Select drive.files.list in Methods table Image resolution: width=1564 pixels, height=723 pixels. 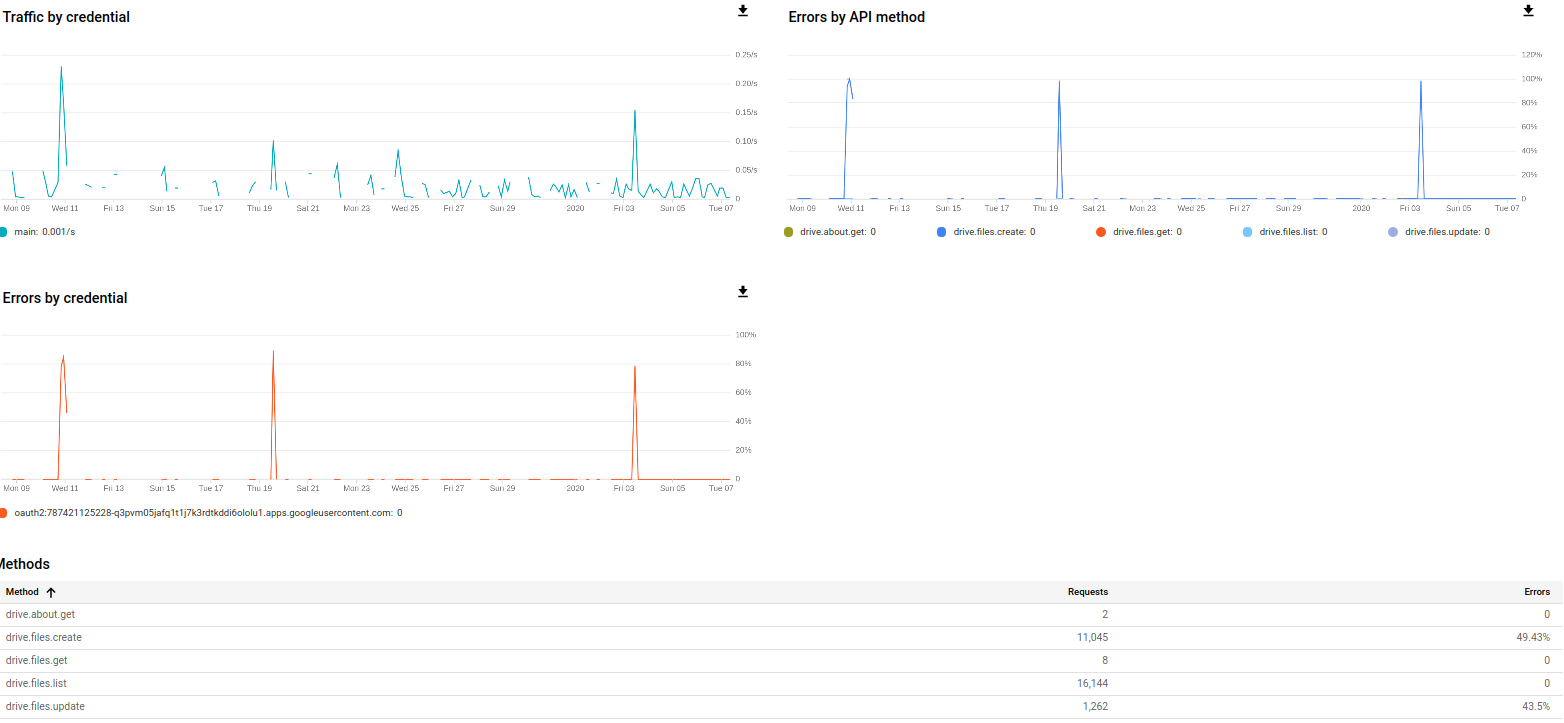36,683
